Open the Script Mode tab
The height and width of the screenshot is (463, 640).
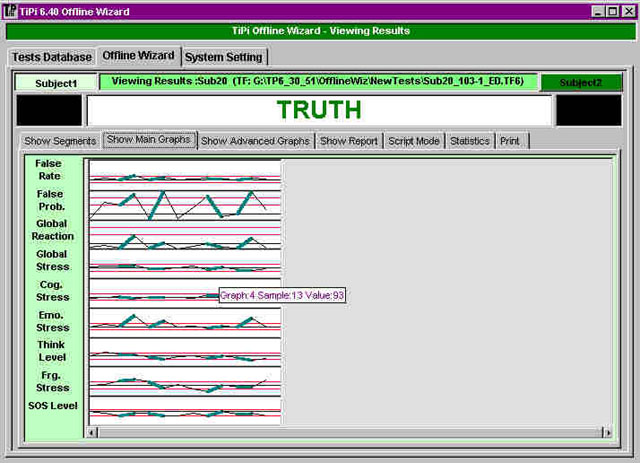click(x=413, y=141)
